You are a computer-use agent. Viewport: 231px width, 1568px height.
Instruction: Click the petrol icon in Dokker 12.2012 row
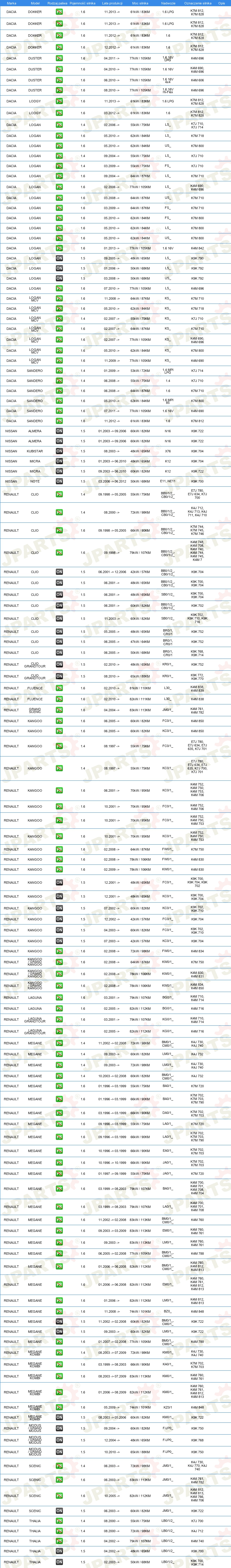pyautogui.click(x=59, y=47)
